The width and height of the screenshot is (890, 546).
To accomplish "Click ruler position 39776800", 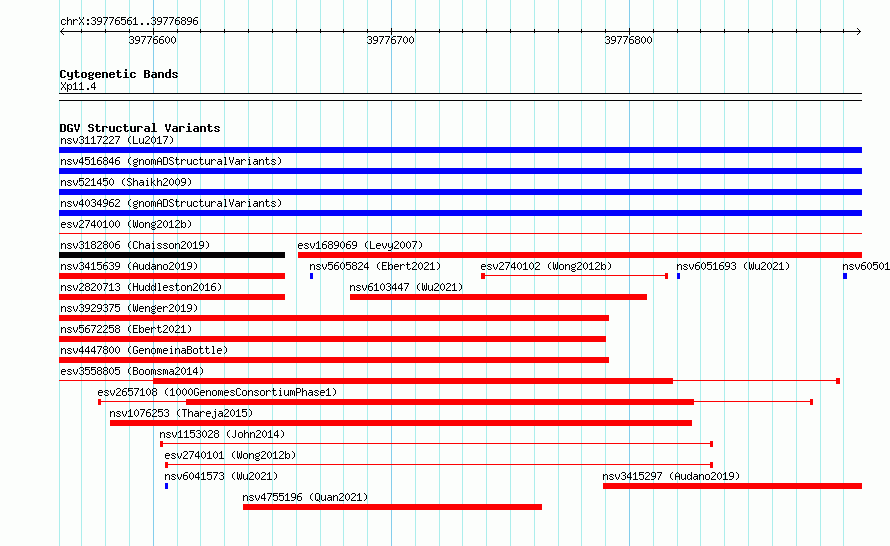I will [628, 40].
